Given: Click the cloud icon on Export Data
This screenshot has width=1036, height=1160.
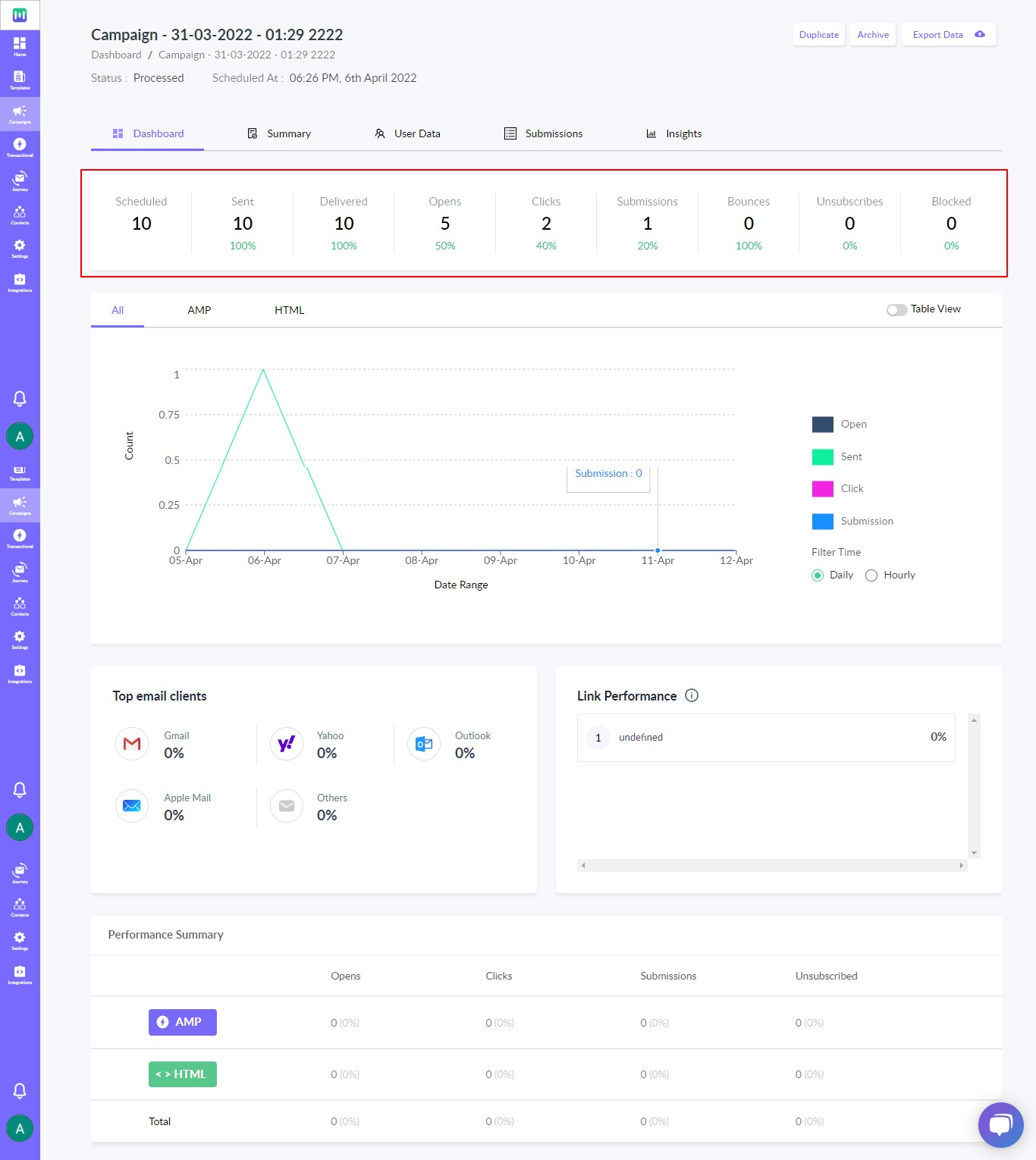Looking at the screenshot, I should tap(980, 34).
